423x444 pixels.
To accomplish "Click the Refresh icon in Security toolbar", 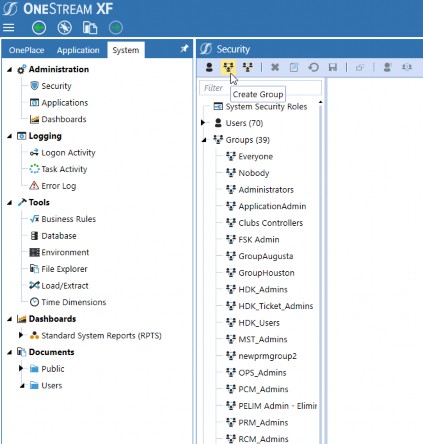I will [x=313, y=67].
